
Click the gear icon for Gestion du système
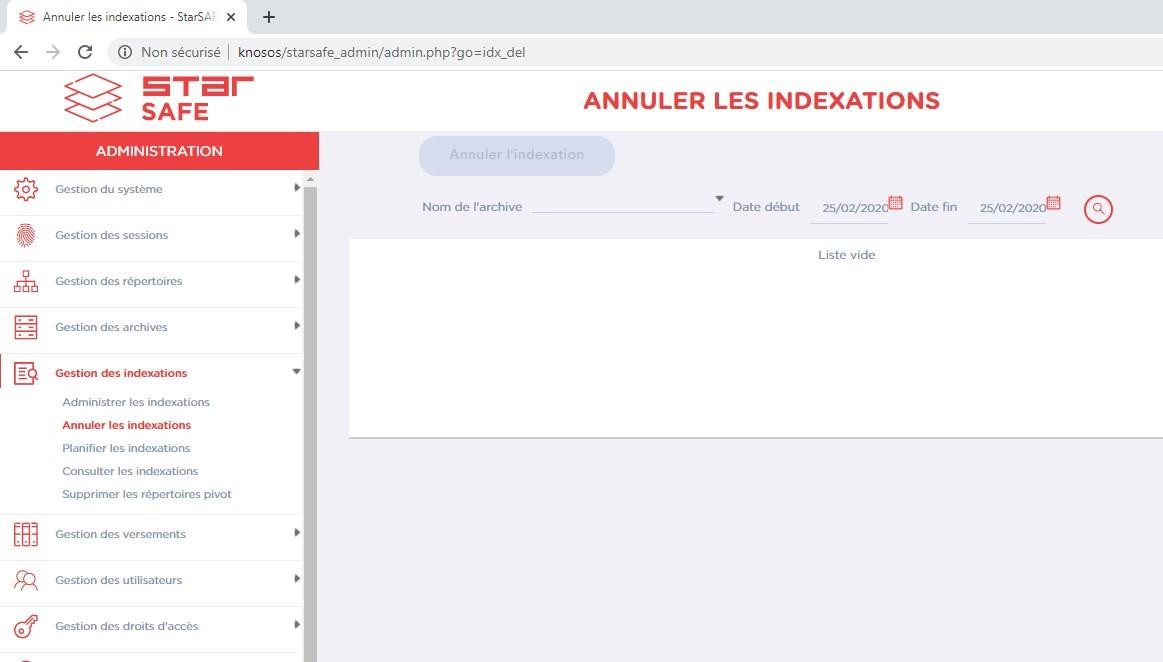(x=26, y=189)
